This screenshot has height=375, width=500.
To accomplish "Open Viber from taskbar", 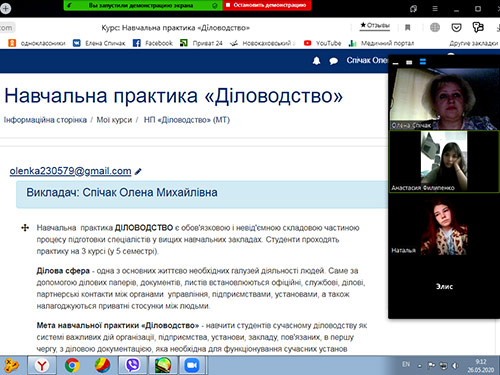I will click(133, 365).
